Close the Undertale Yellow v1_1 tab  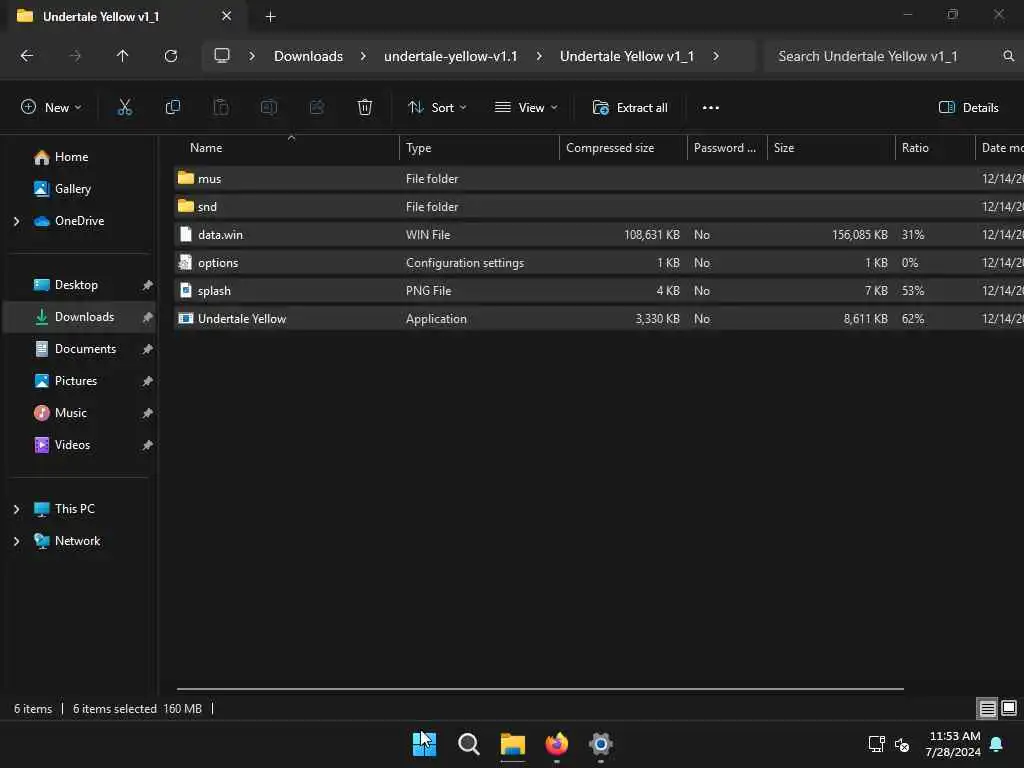click(x=227, y=16)
